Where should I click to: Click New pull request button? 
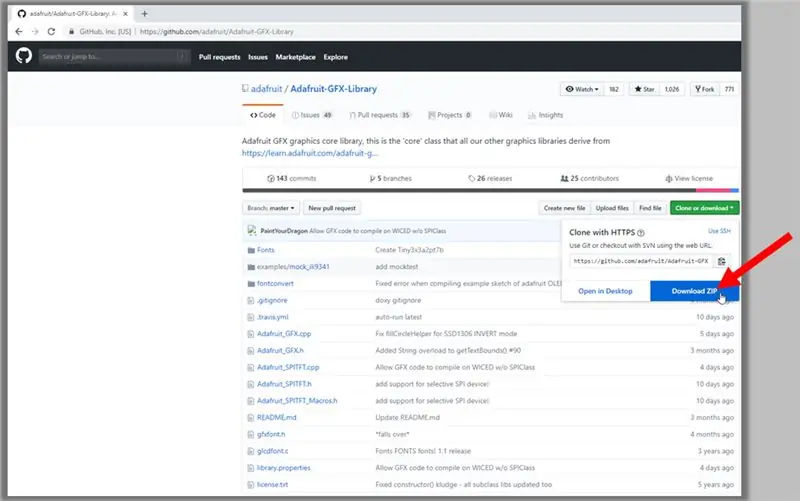pos(332,208)
